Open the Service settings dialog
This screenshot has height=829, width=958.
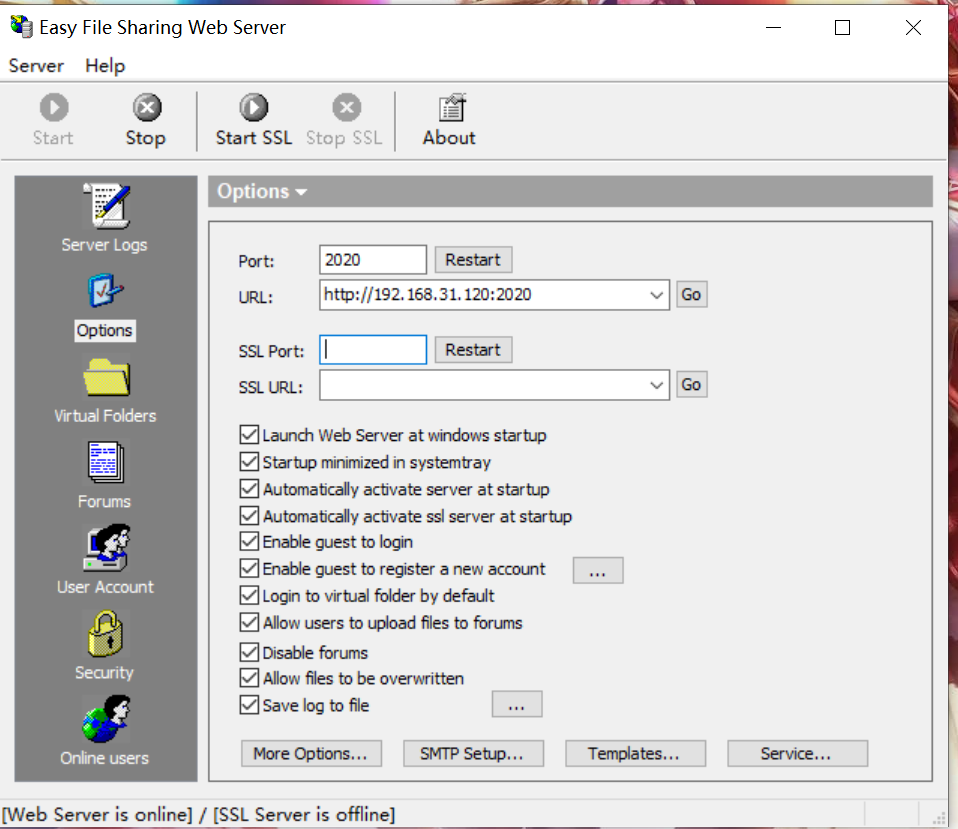(x=797, y=753)
